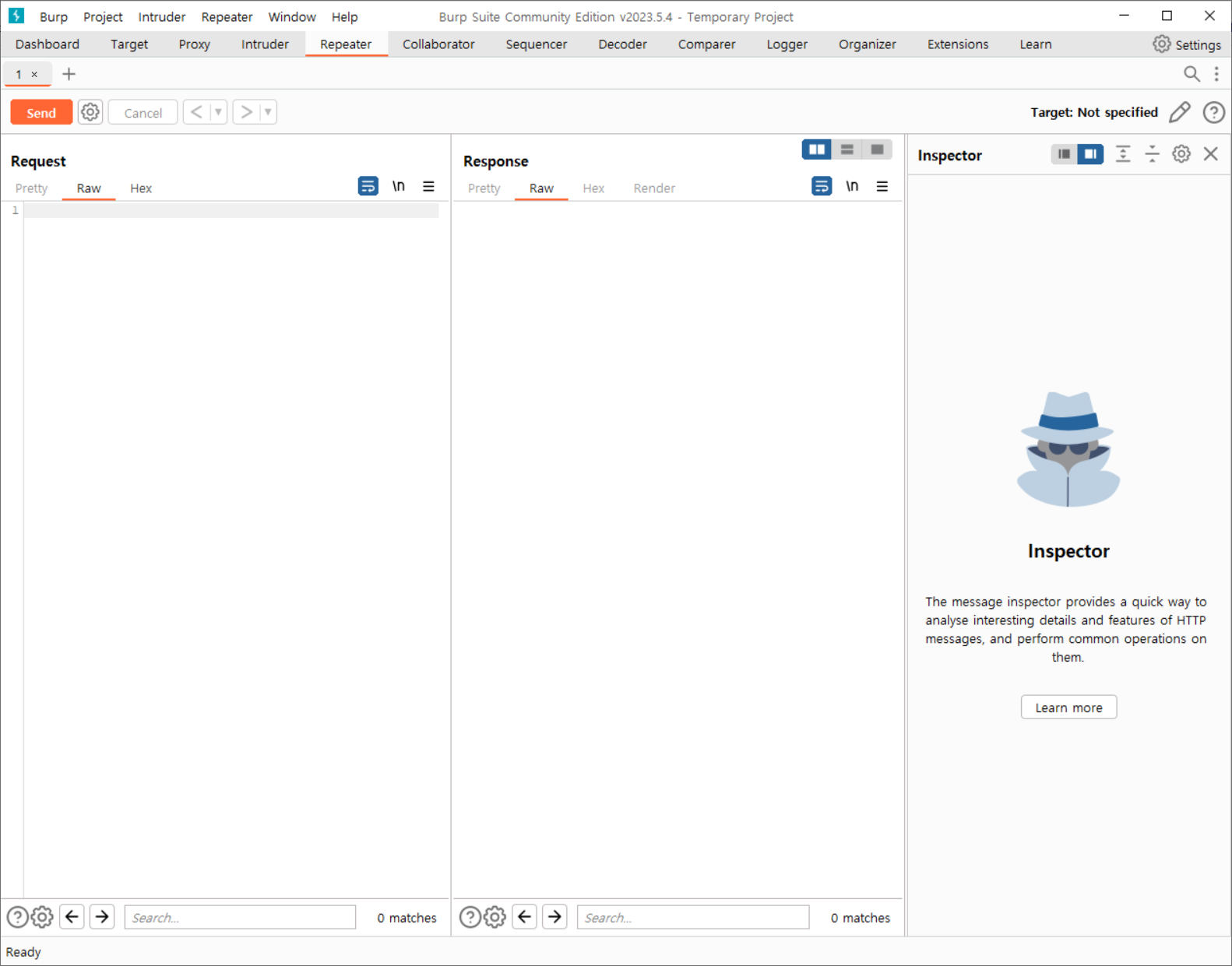Switch to the Intruder tool tab
The height and width of the screenshot is (966, 1232).
click(x=265, y=44)
